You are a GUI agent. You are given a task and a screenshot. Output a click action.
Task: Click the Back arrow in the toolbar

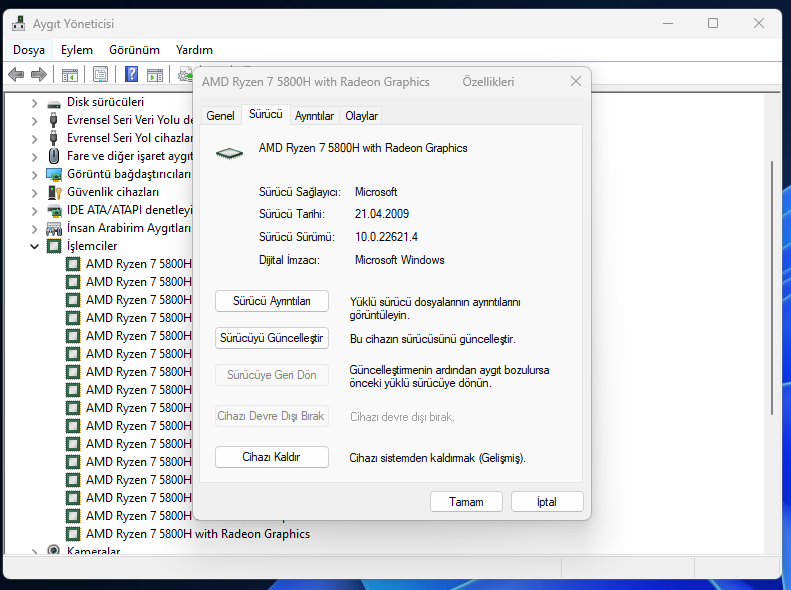(16, 75)
